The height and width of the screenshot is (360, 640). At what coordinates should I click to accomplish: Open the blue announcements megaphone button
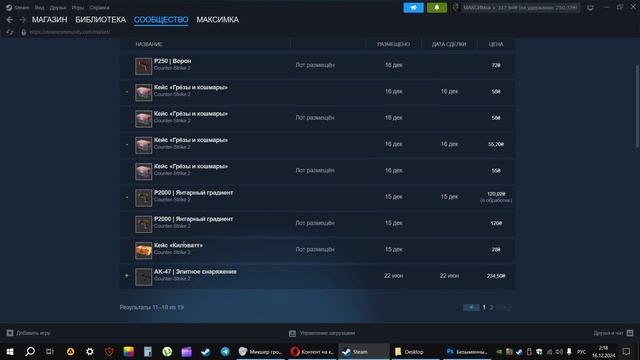[x=413, y=7]
